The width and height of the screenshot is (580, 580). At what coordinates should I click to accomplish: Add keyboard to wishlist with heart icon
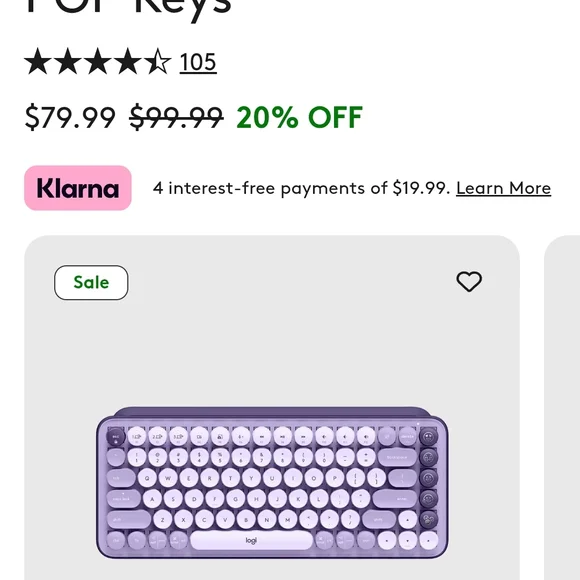(x=469, y=281)
